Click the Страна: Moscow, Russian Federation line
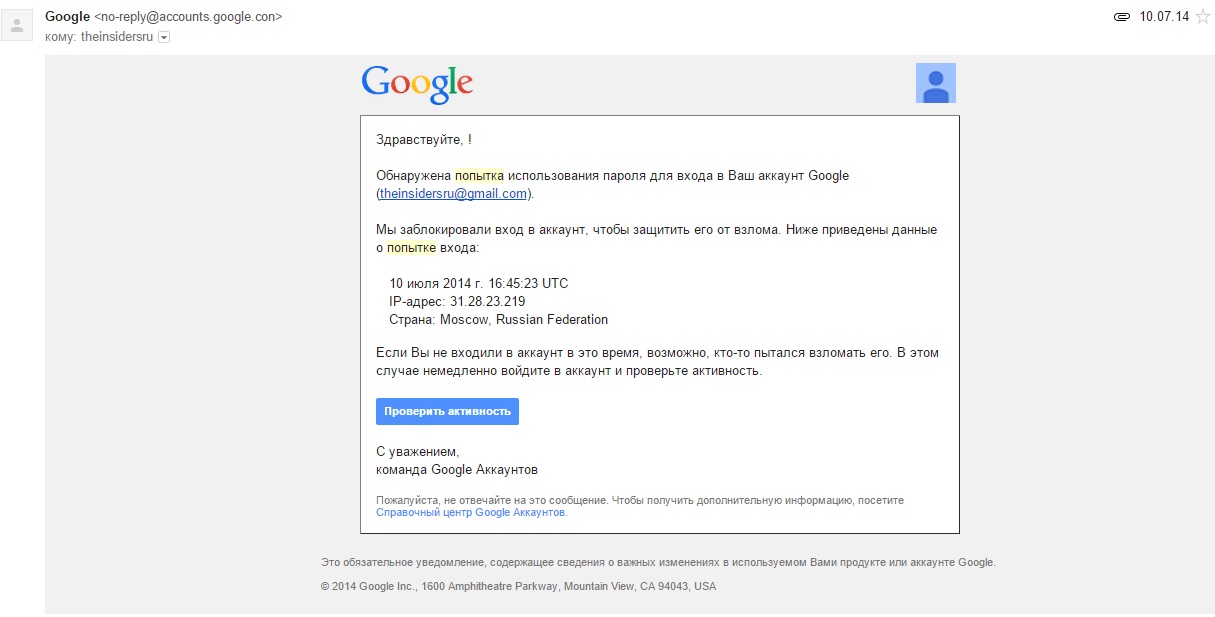The width and height of the screenshot is (1215, 617). pyautogui.click(x=498, y=320)
